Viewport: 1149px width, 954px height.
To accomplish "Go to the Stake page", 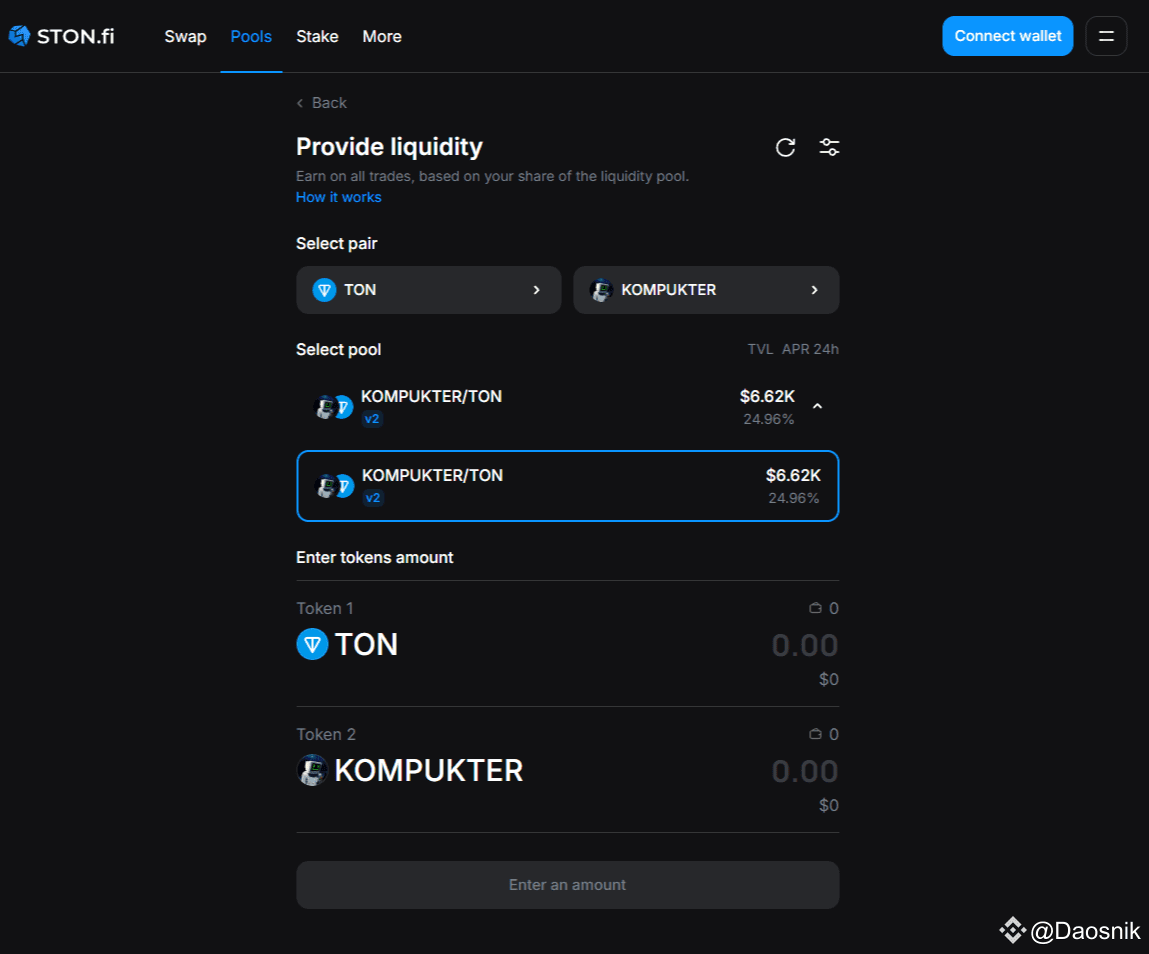I will (317, 37).
